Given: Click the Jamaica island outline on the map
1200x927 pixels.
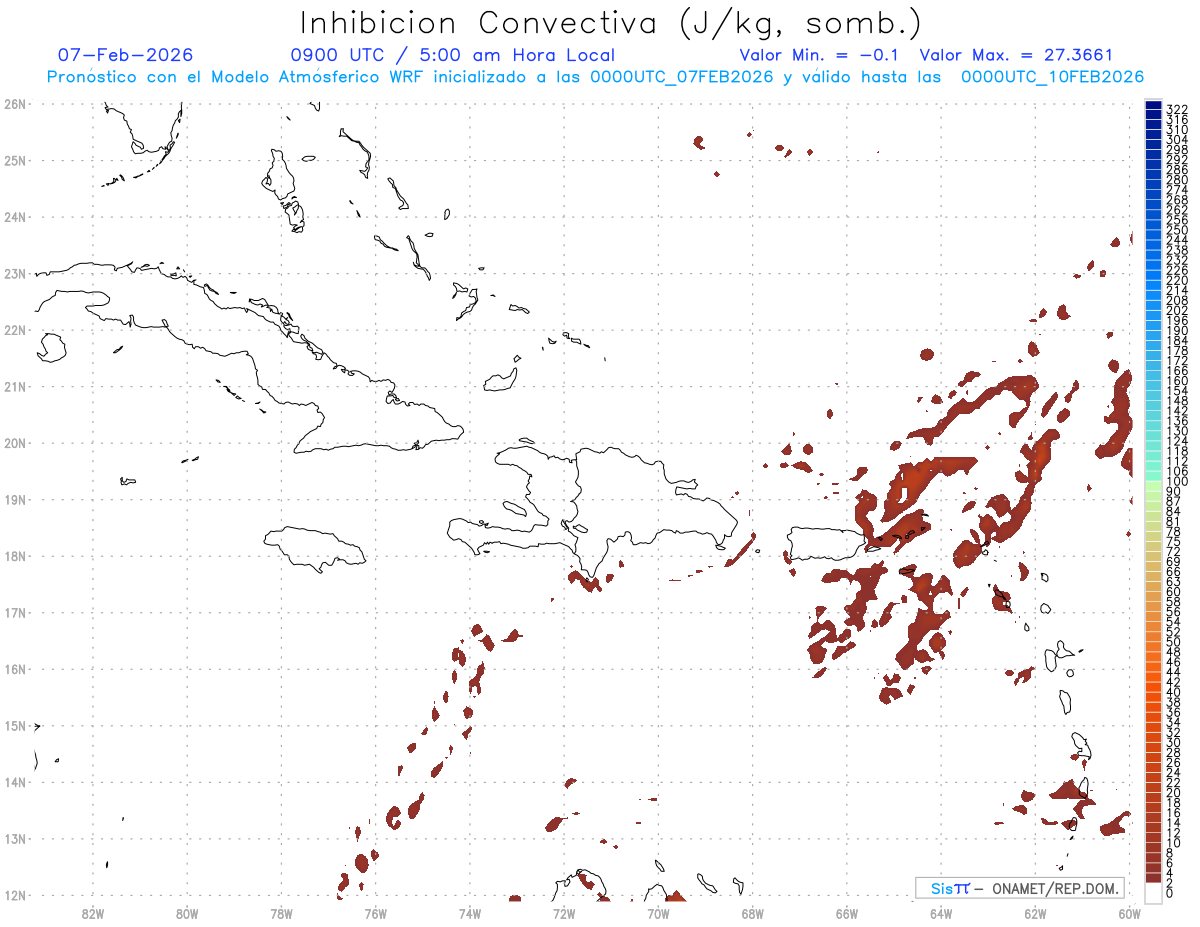Looking at the screenshot, I should tap(315, 548).
